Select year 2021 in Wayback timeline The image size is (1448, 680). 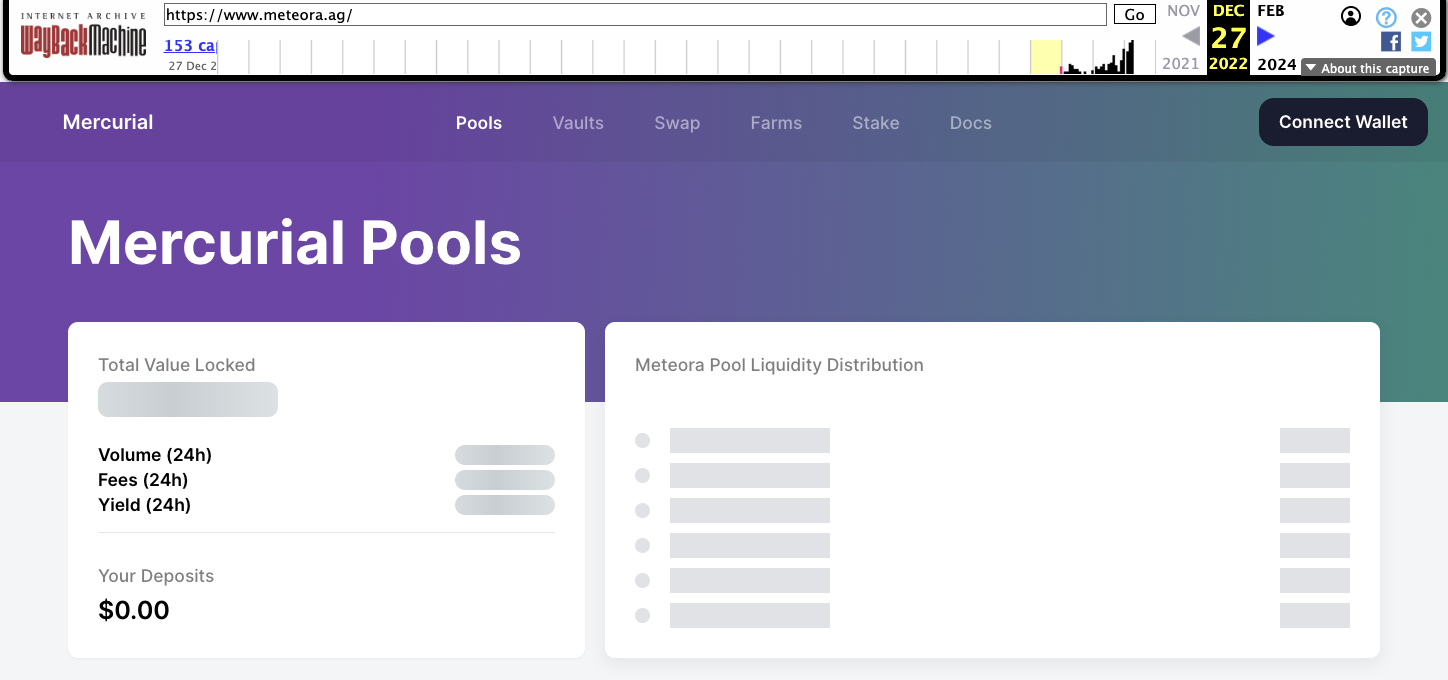coord(1180,64)
